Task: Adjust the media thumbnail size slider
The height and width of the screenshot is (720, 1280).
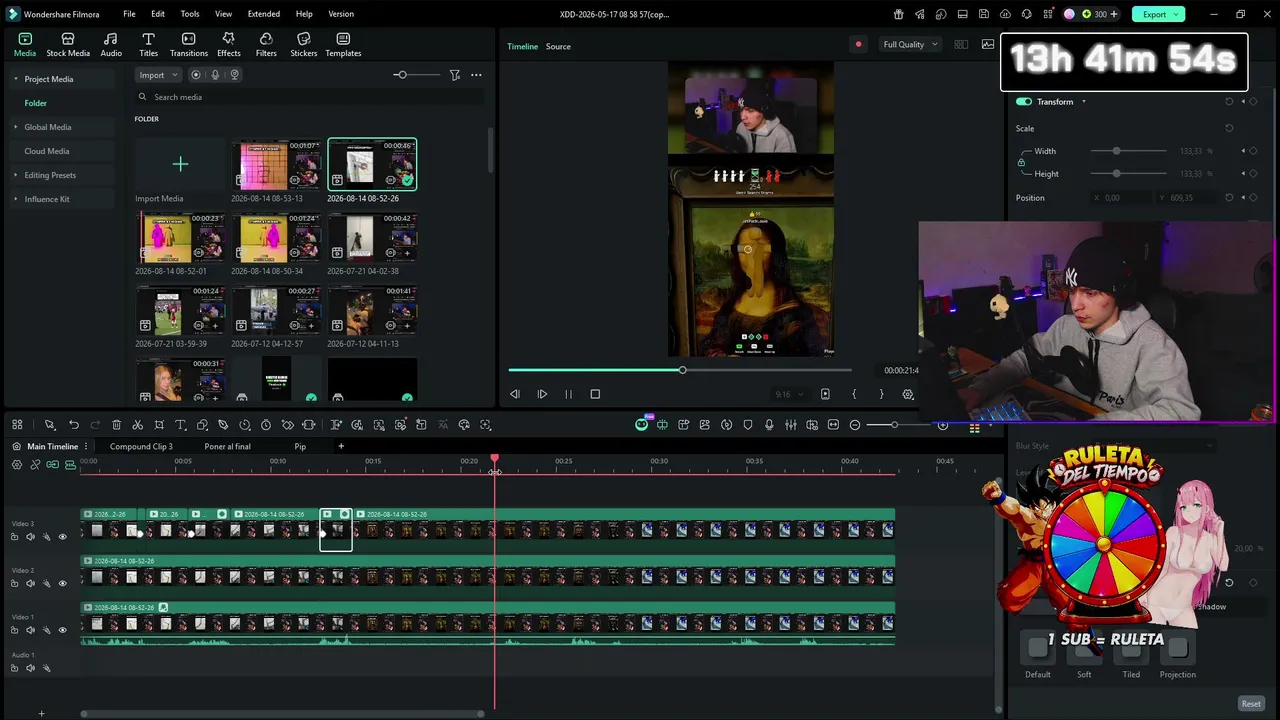Action: (401, 75)
